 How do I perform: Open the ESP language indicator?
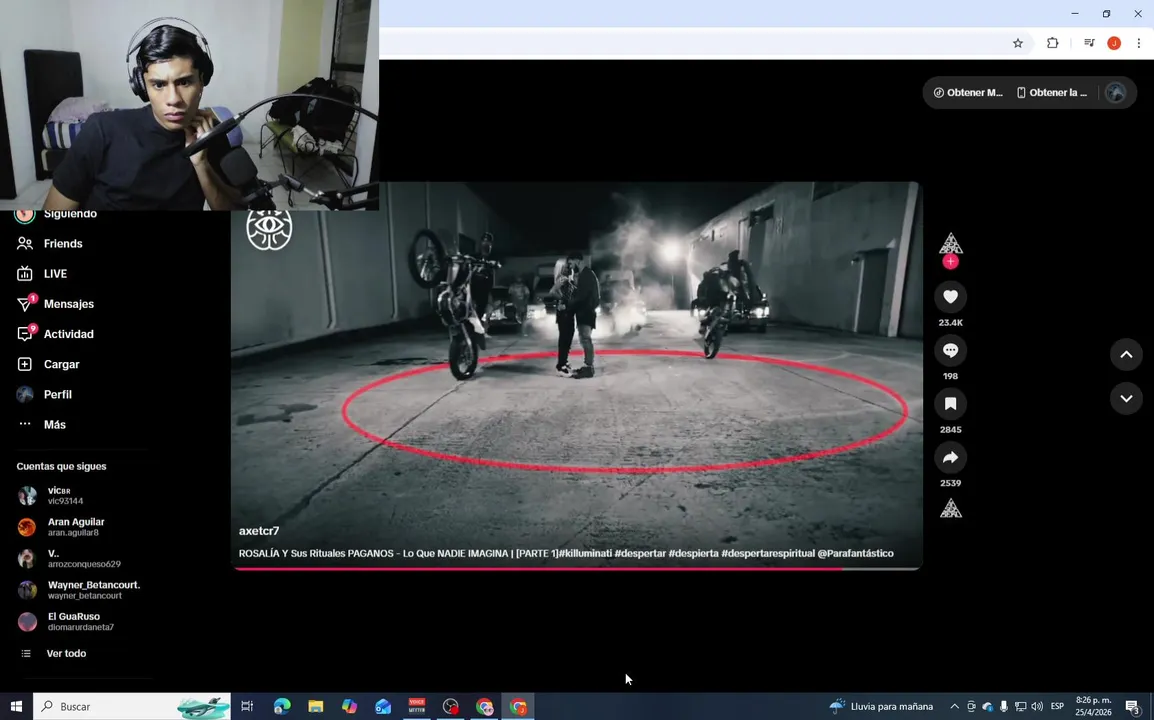1058,707
